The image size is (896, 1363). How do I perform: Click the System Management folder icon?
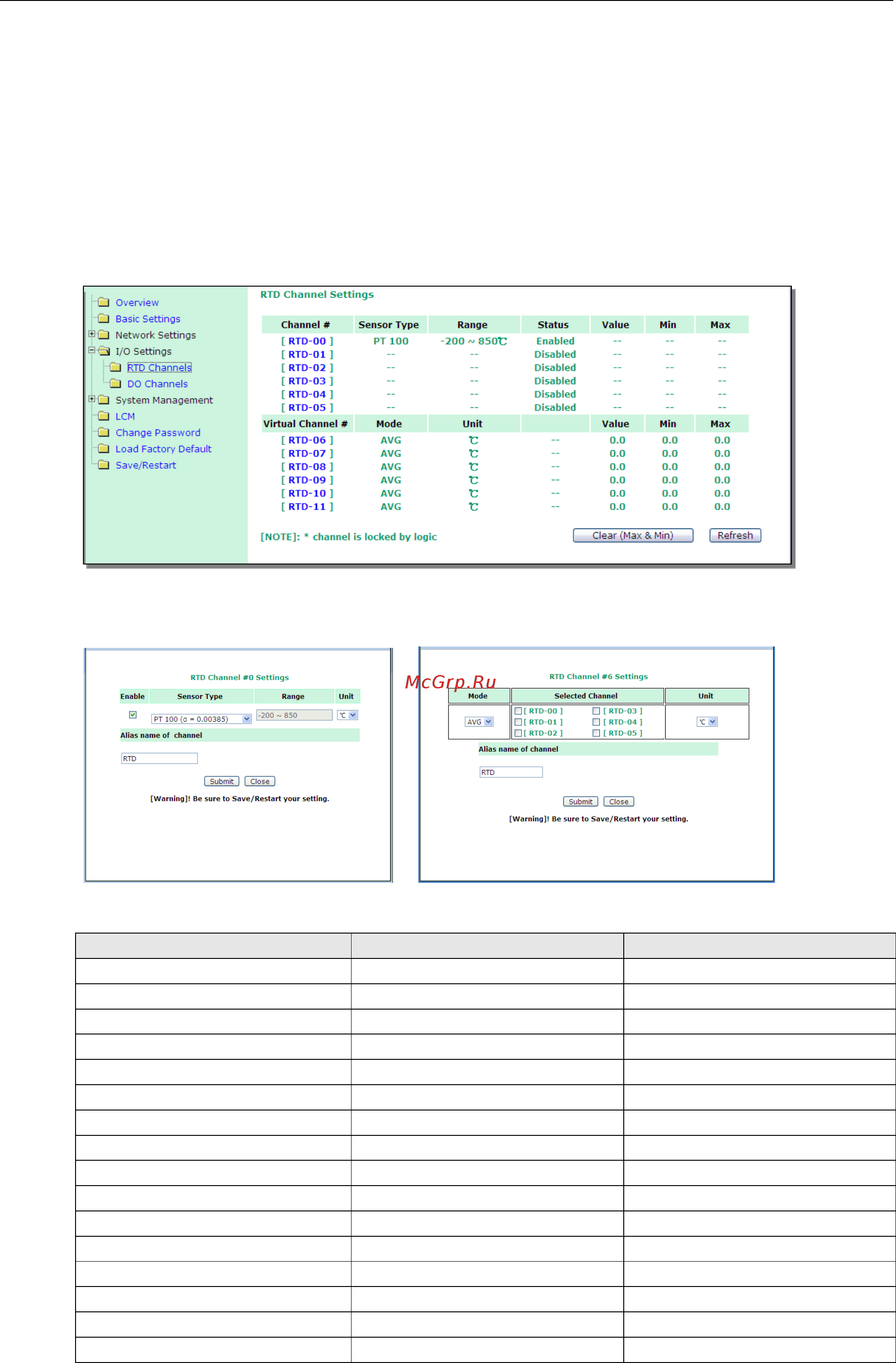tap(103, 400)
